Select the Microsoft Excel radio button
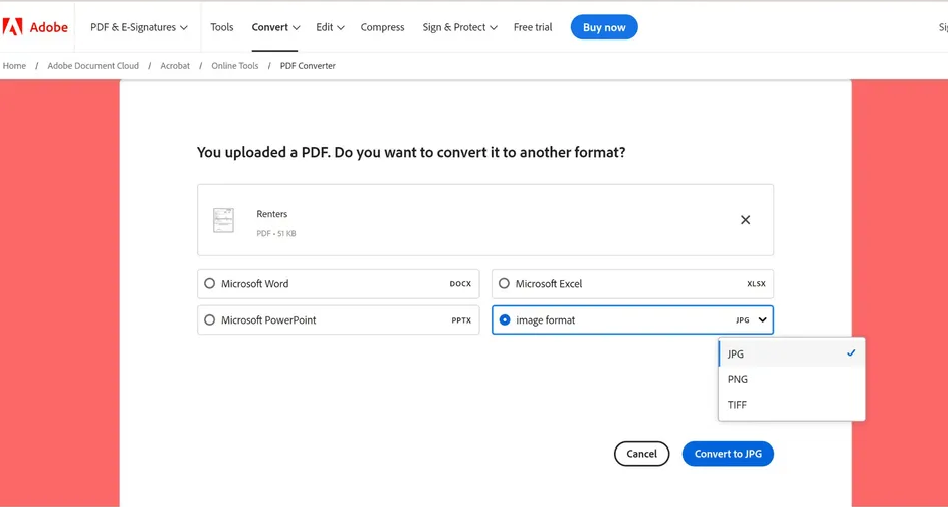Screen dimensions: 948x507 tap(505, 284)
